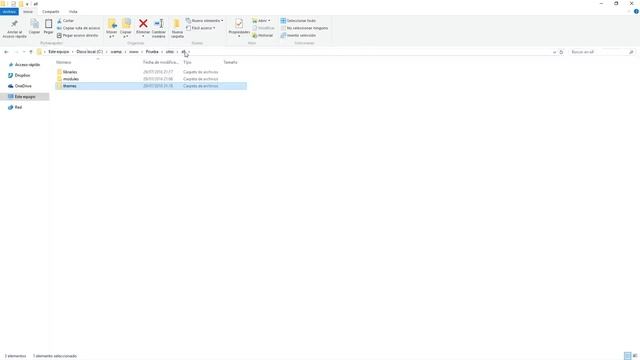
Task: Select OneDrive in the sidebar
Action: tap(20, 86)
